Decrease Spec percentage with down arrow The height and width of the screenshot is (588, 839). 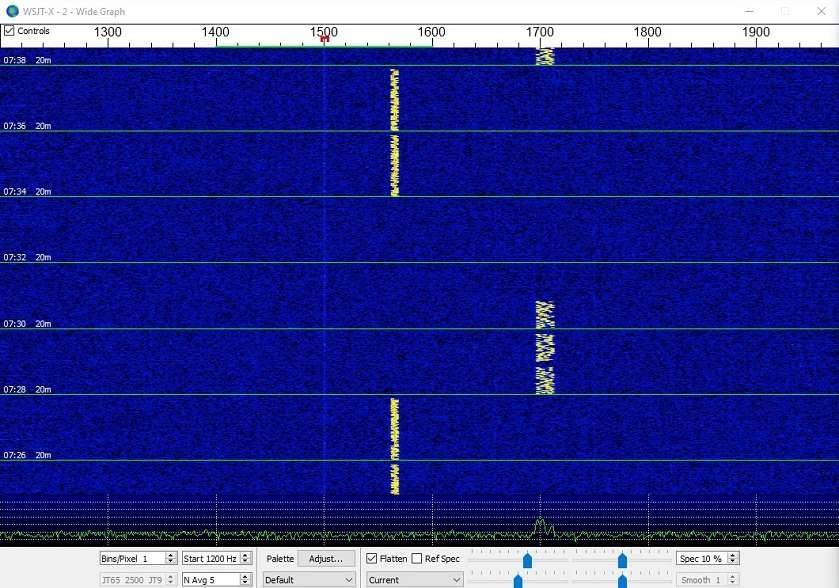pyautogui.click(x=733, y=562)
